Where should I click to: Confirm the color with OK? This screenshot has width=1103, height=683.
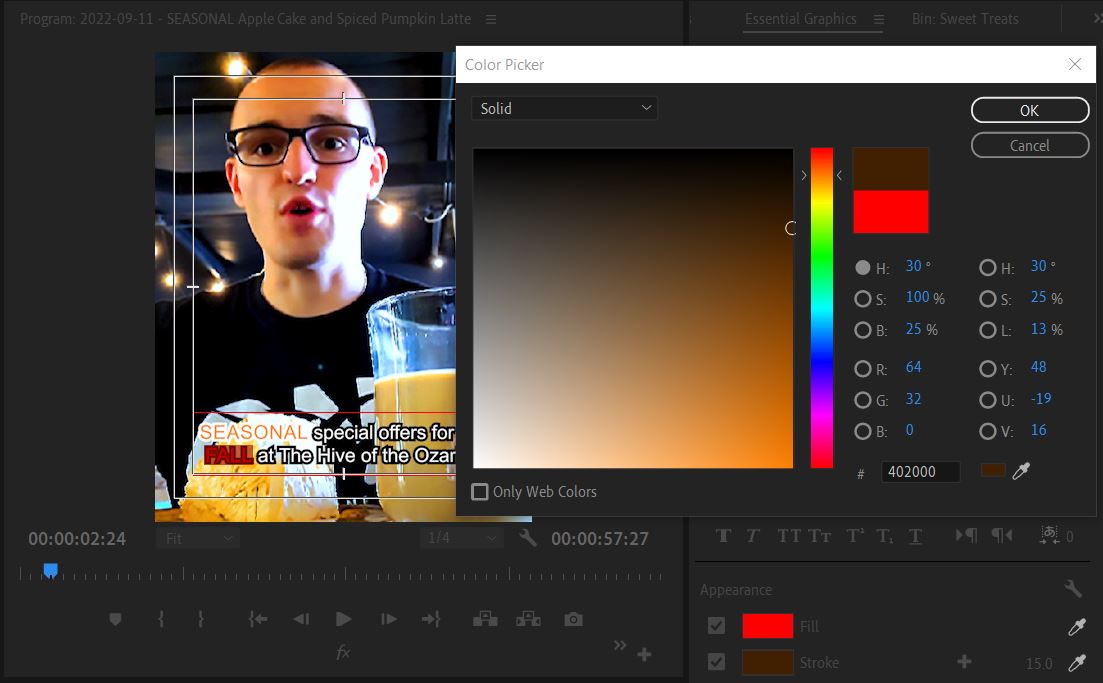[1030, 110]
